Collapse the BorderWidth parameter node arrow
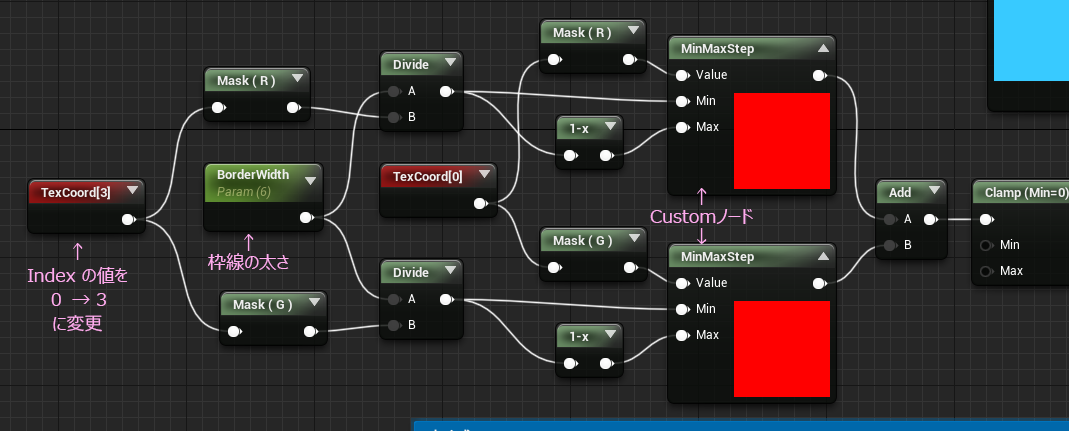The height and width of the screenshot is (431, 1069). click(310, 181)
